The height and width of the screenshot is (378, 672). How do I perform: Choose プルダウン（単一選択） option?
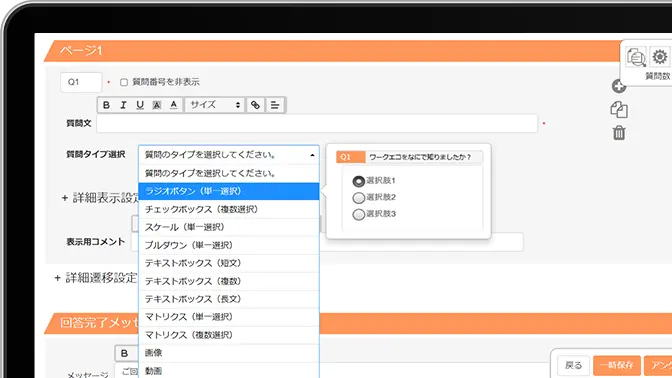click(x=229, y=245)
